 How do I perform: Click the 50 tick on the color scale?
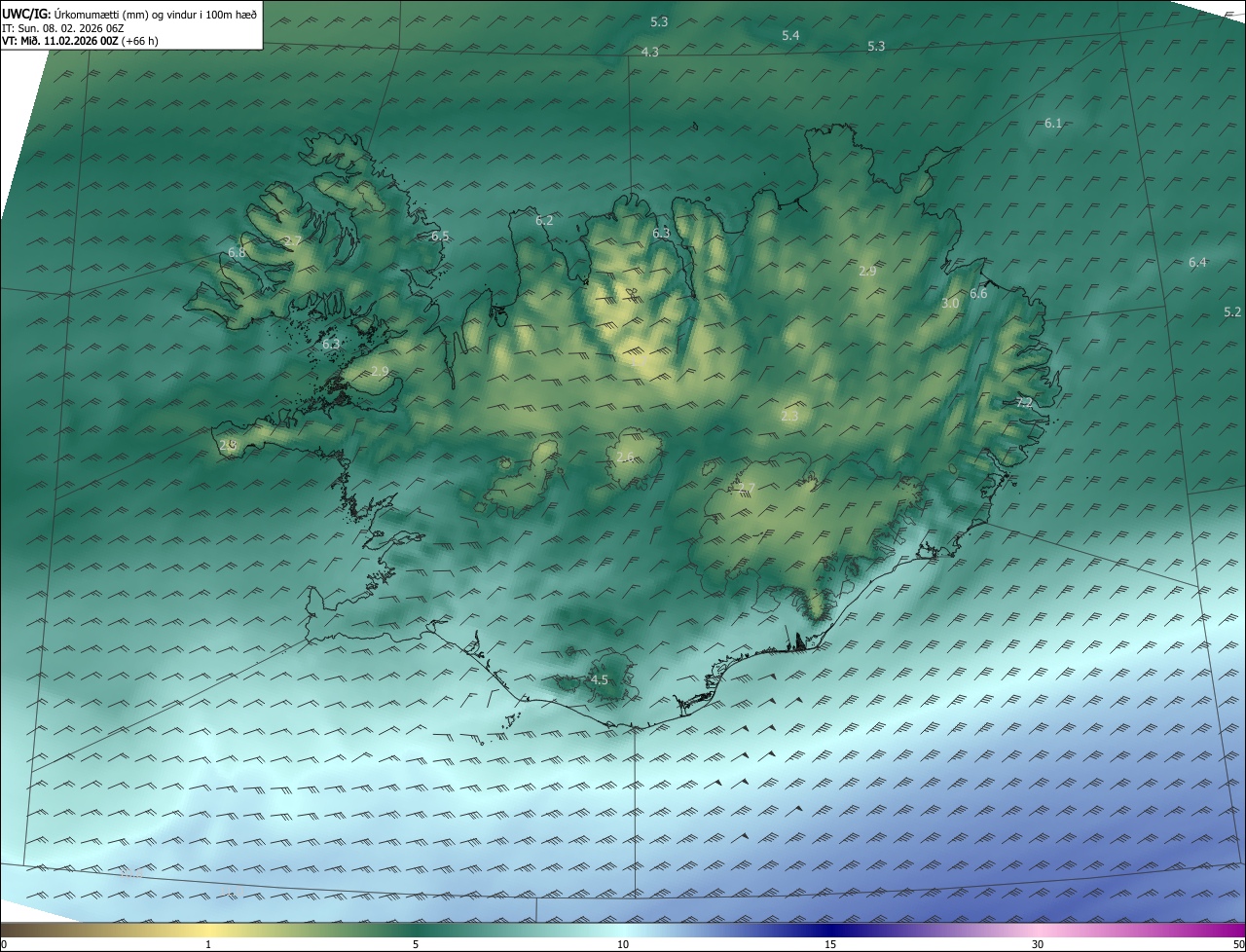[x=1238, y=944]
